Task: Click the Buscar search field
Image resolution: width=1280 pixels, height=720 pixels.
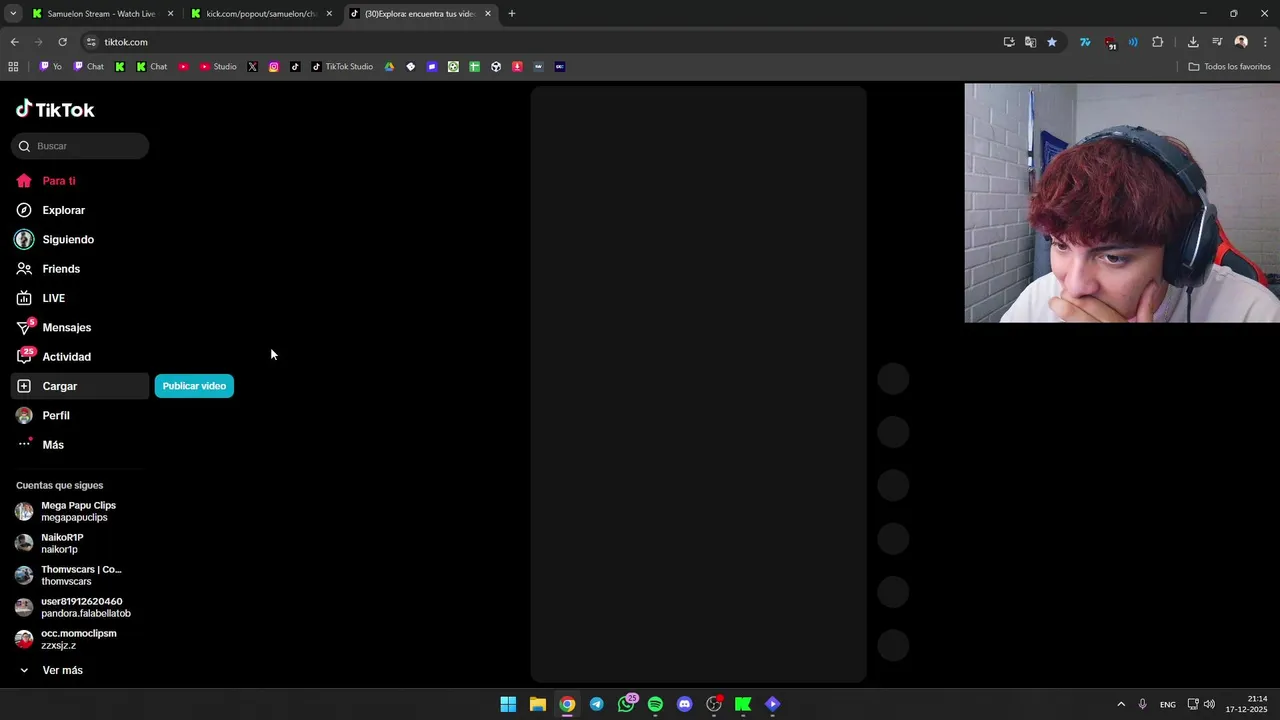Action: (80, 146)
